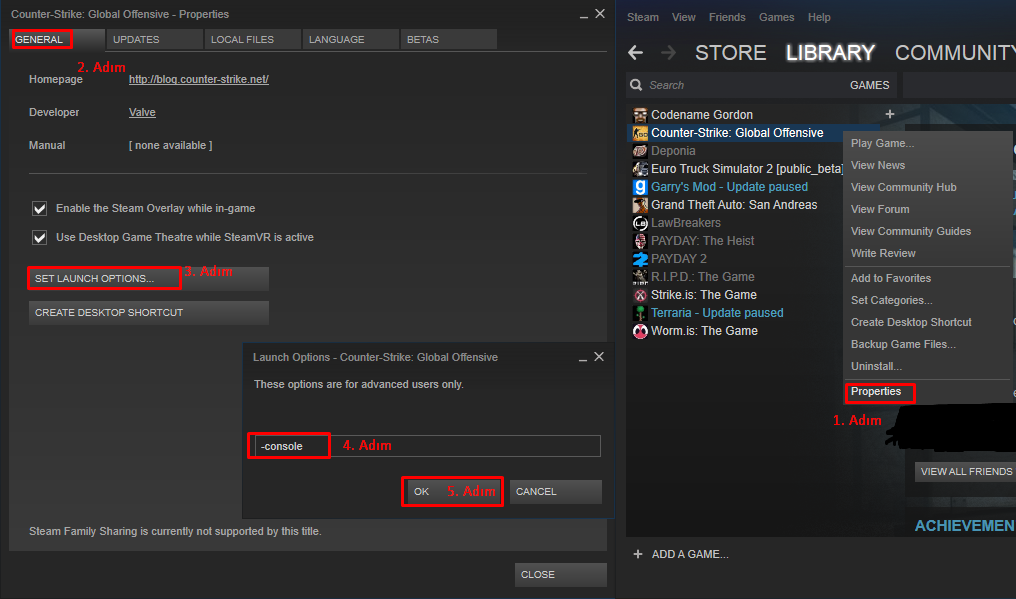
Task: Click the Euro Truck Simulator 2 icon
Action: [x=640, y=169]
